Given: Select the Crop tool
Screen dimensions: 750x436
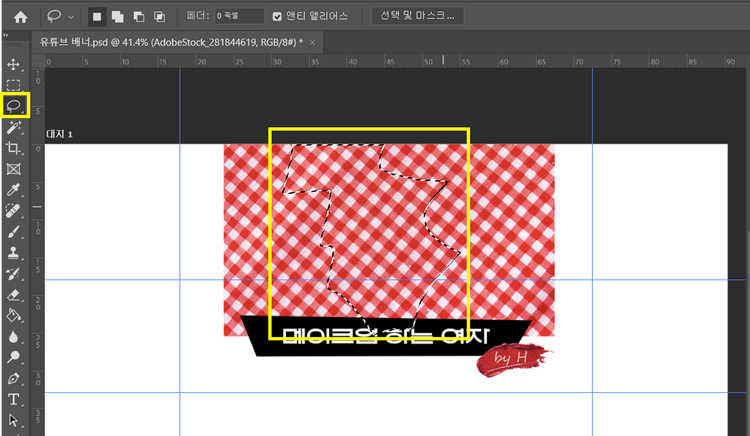Looking at the screenshot, I should coord(13,148).
